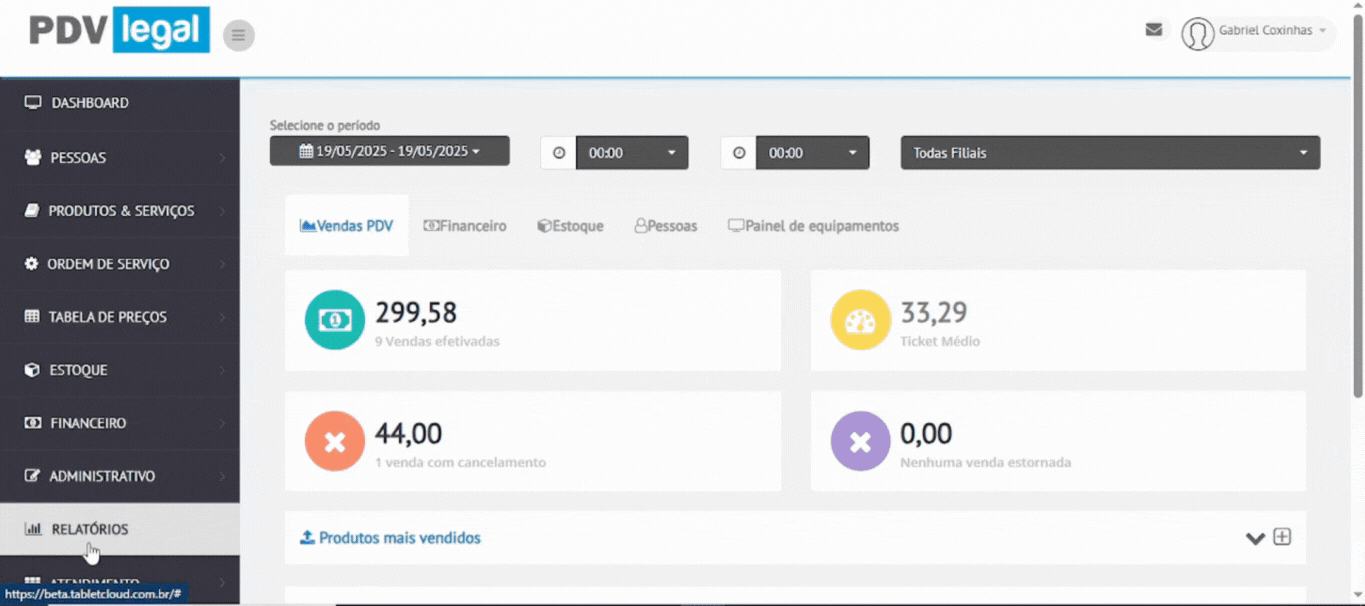
Task: Switch to the Financeiro tab
Action: [465, 226]
